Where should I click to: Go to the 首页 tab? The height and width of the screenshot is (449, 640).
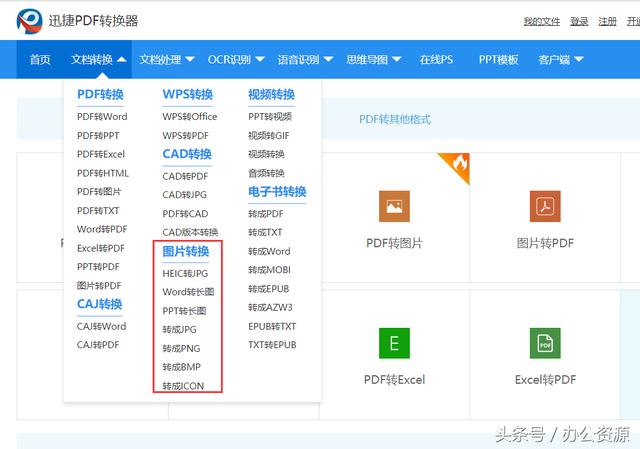(x=40, y=60)
